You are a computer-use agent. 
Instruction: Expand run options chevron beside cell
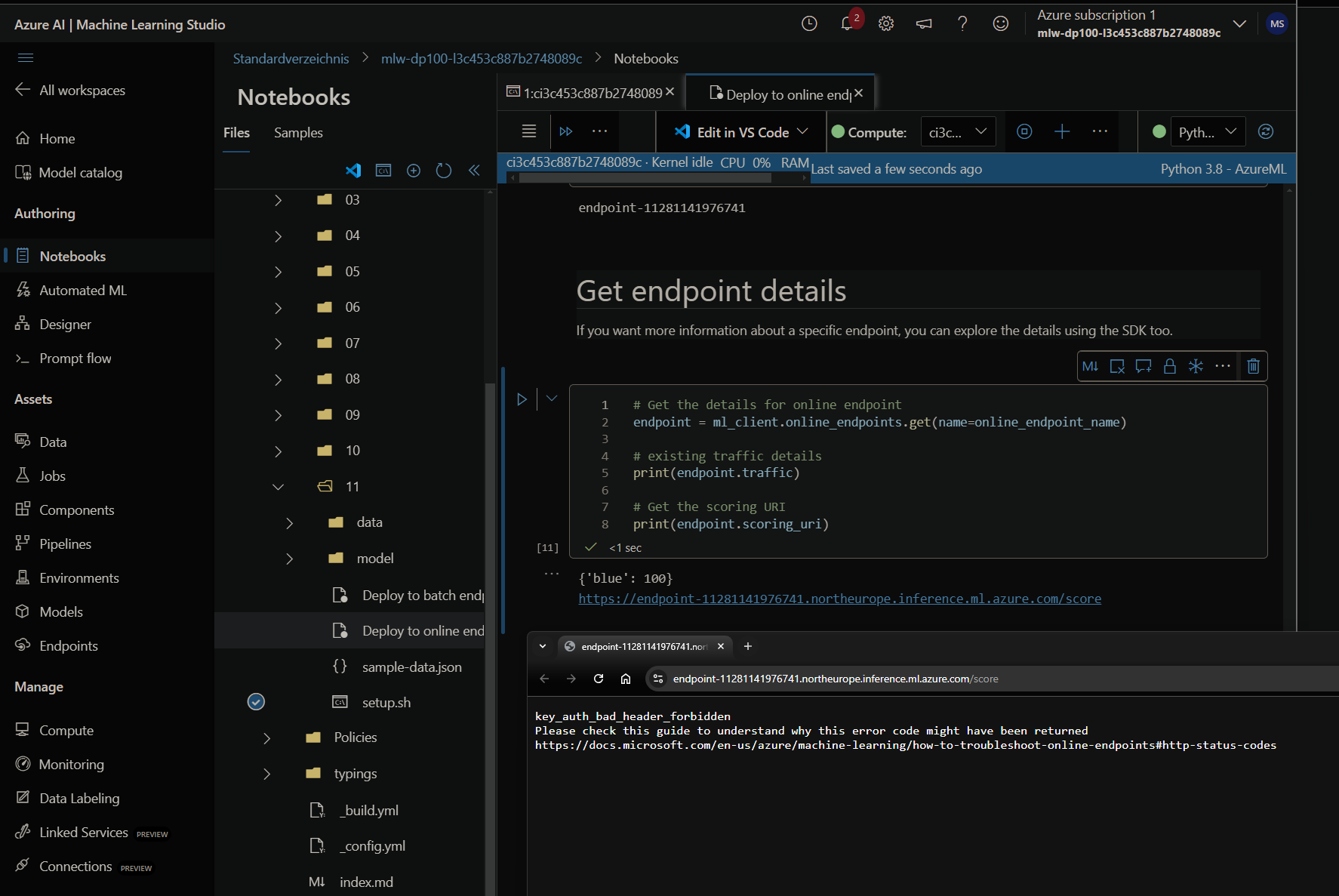pyautogui.click(x=552, y=399)
